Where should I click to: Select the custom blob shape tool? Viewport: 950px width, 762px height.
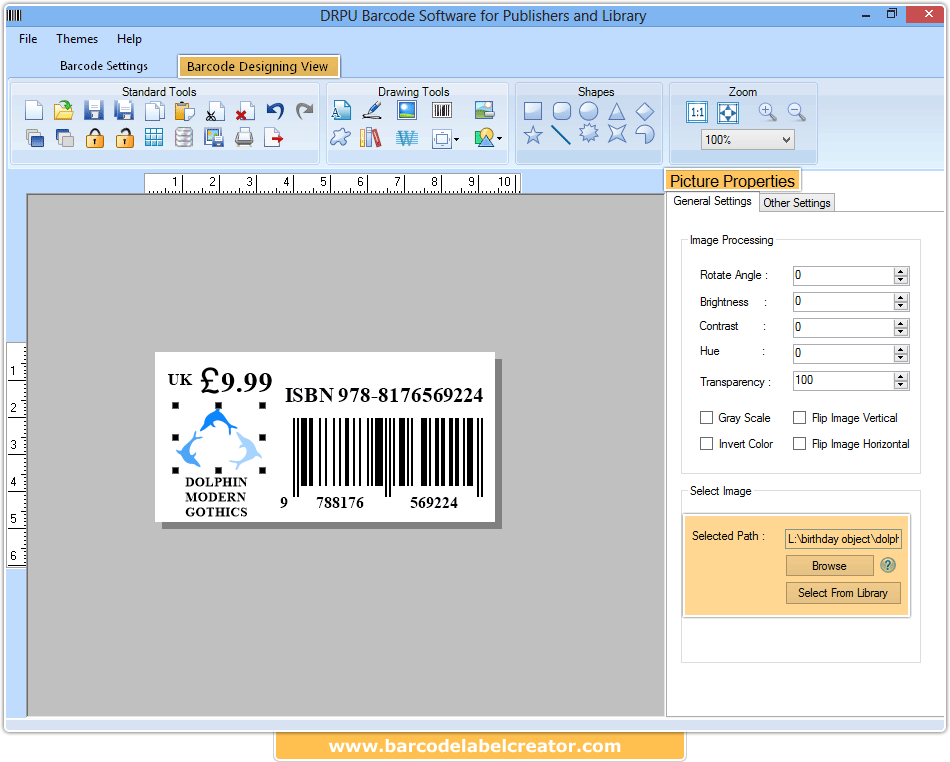click(340, 137)
